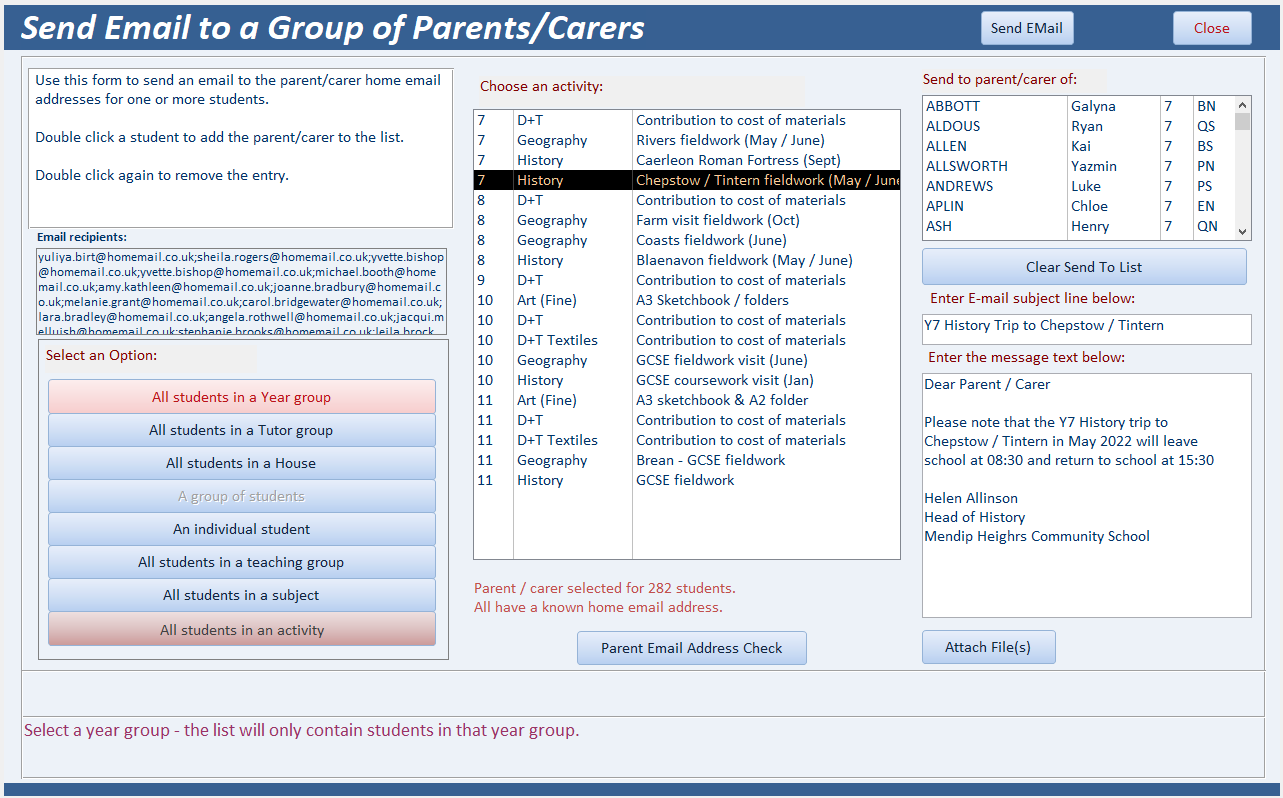Select student ASH Henry
Screen dimensions: 1283x798
tap(1079, 226)
